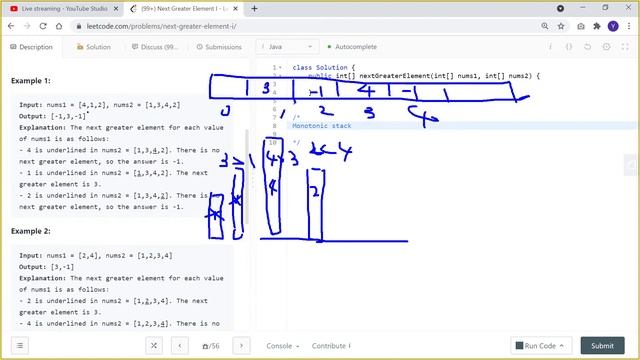Viewport: 640px width, 360px height.
Task: Open the Chrome profile avatar
Action: [x=613, y=26]
